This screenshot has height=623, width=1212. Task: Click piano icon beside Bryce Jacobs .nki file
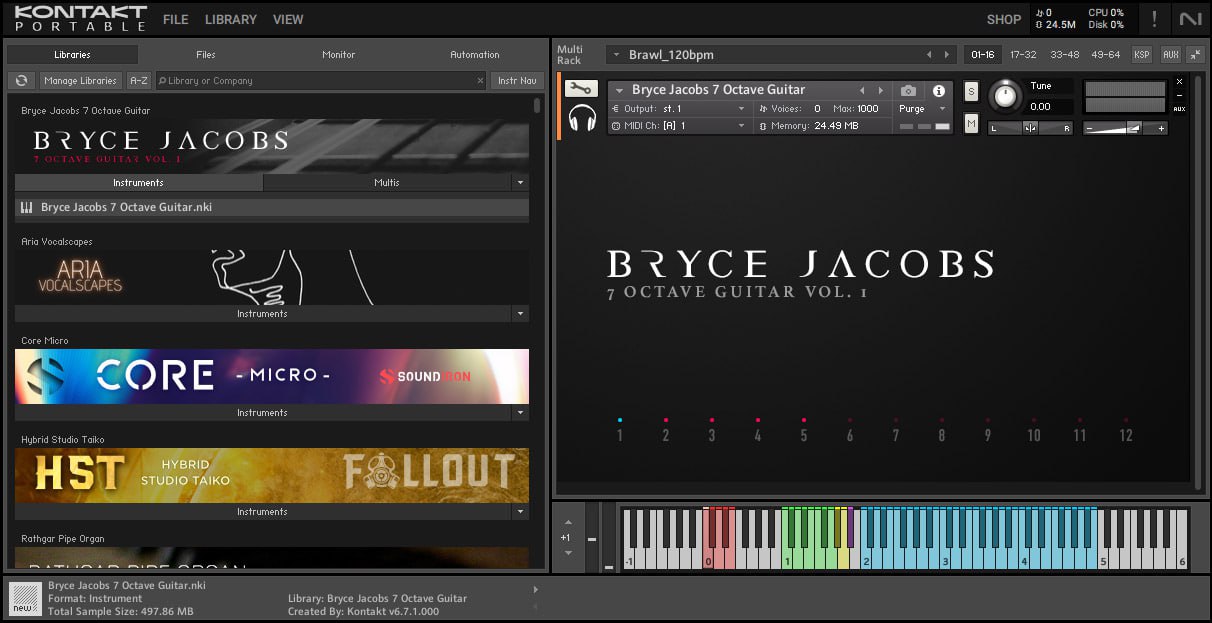pos(27,208)
